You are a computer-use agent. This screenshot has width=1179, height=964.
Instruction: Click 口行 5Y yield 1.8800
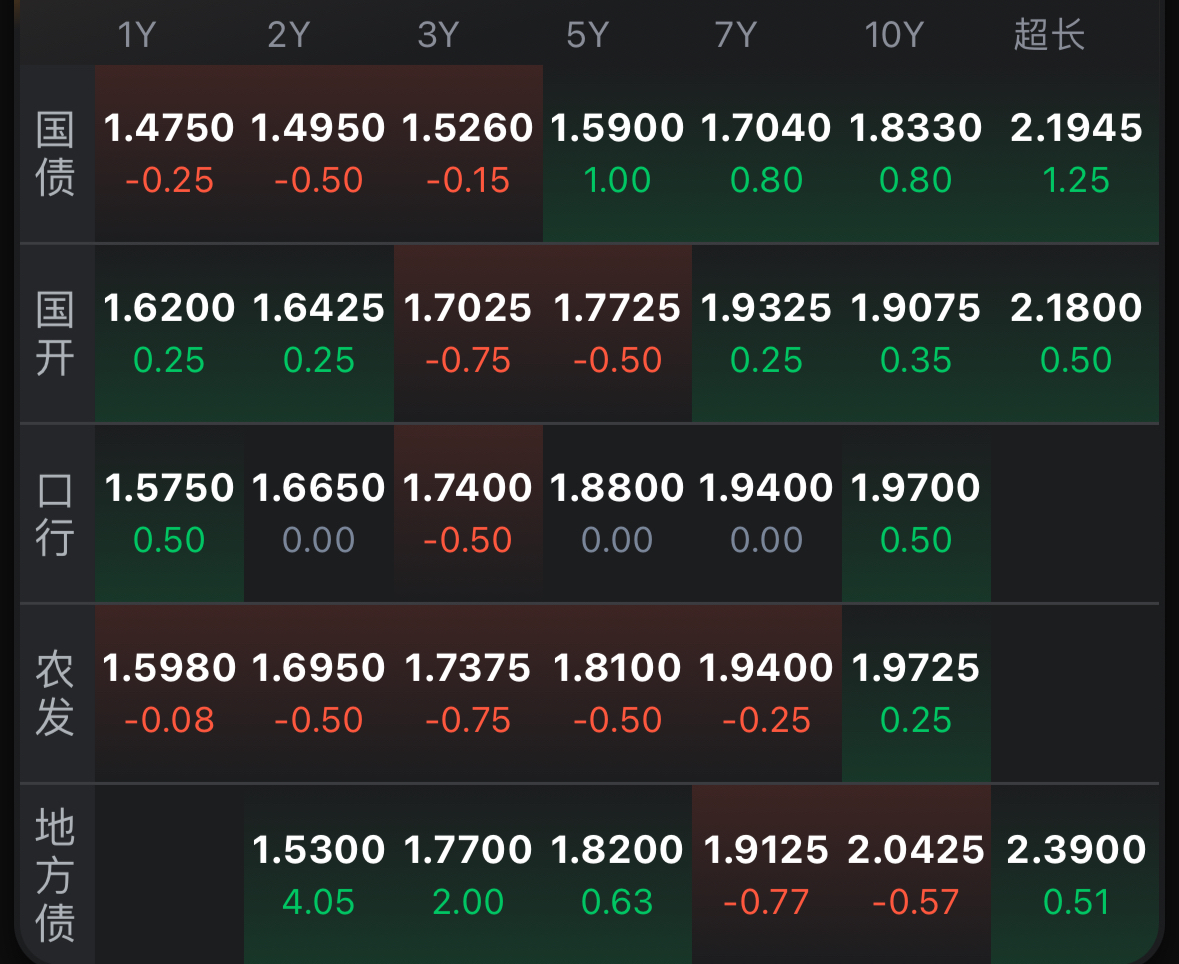click(x=617, y=513)
